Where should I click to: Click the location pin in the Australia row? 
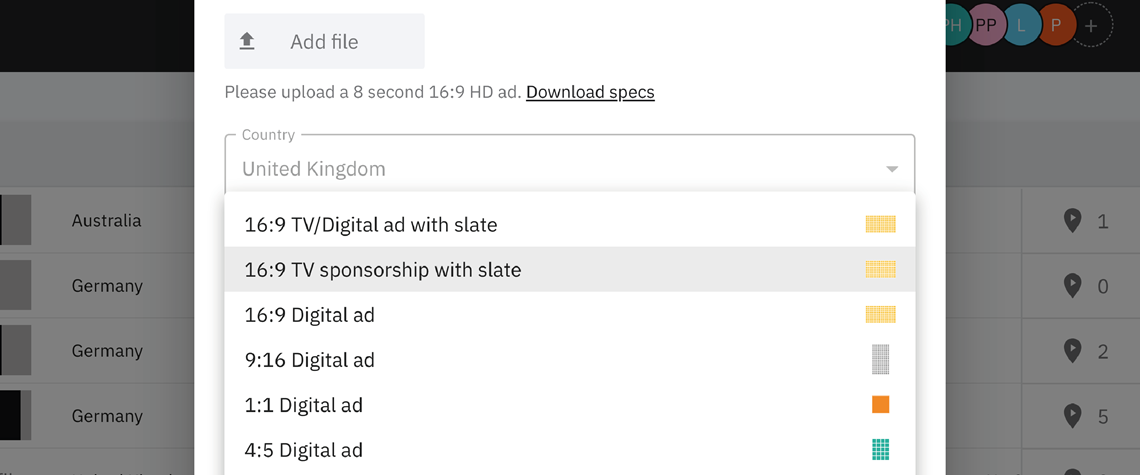pyautogui.click(x=1072, y=220)
